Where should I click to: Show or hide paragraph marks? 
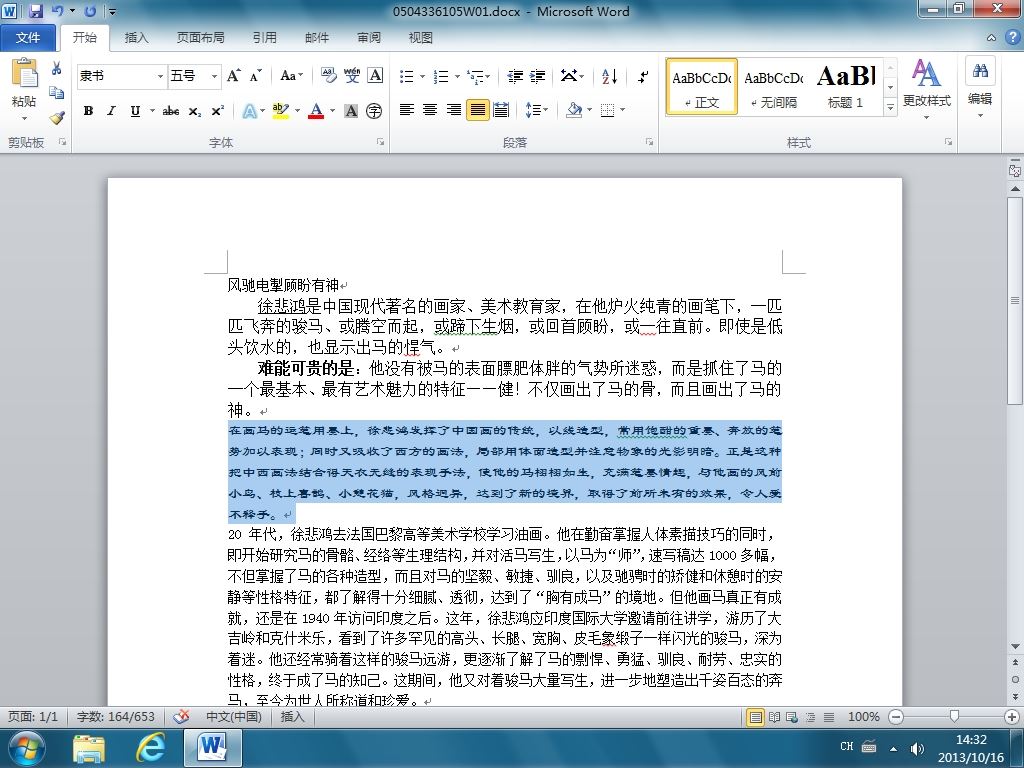[x=643, y=76]
